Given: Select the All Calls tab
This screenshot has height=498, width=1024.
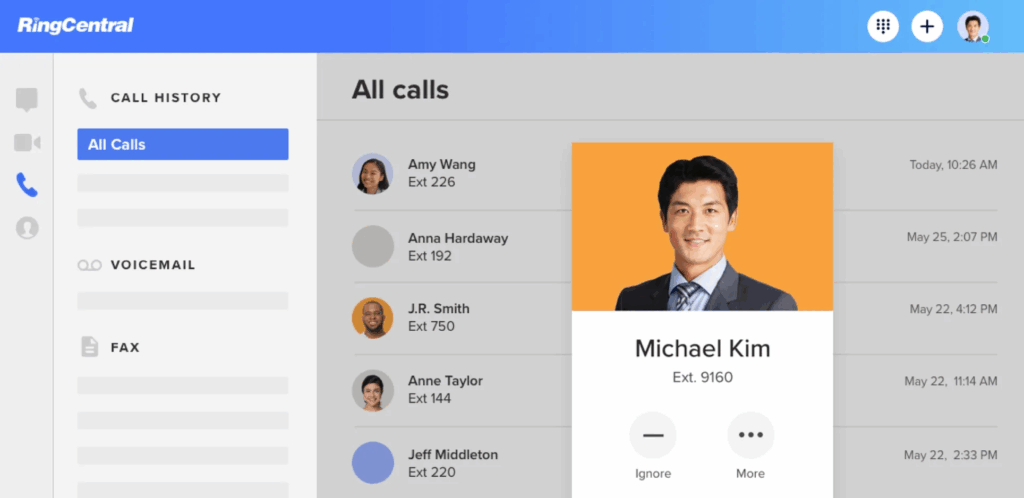Looking at the screenshot, I should tap(182, 144).
